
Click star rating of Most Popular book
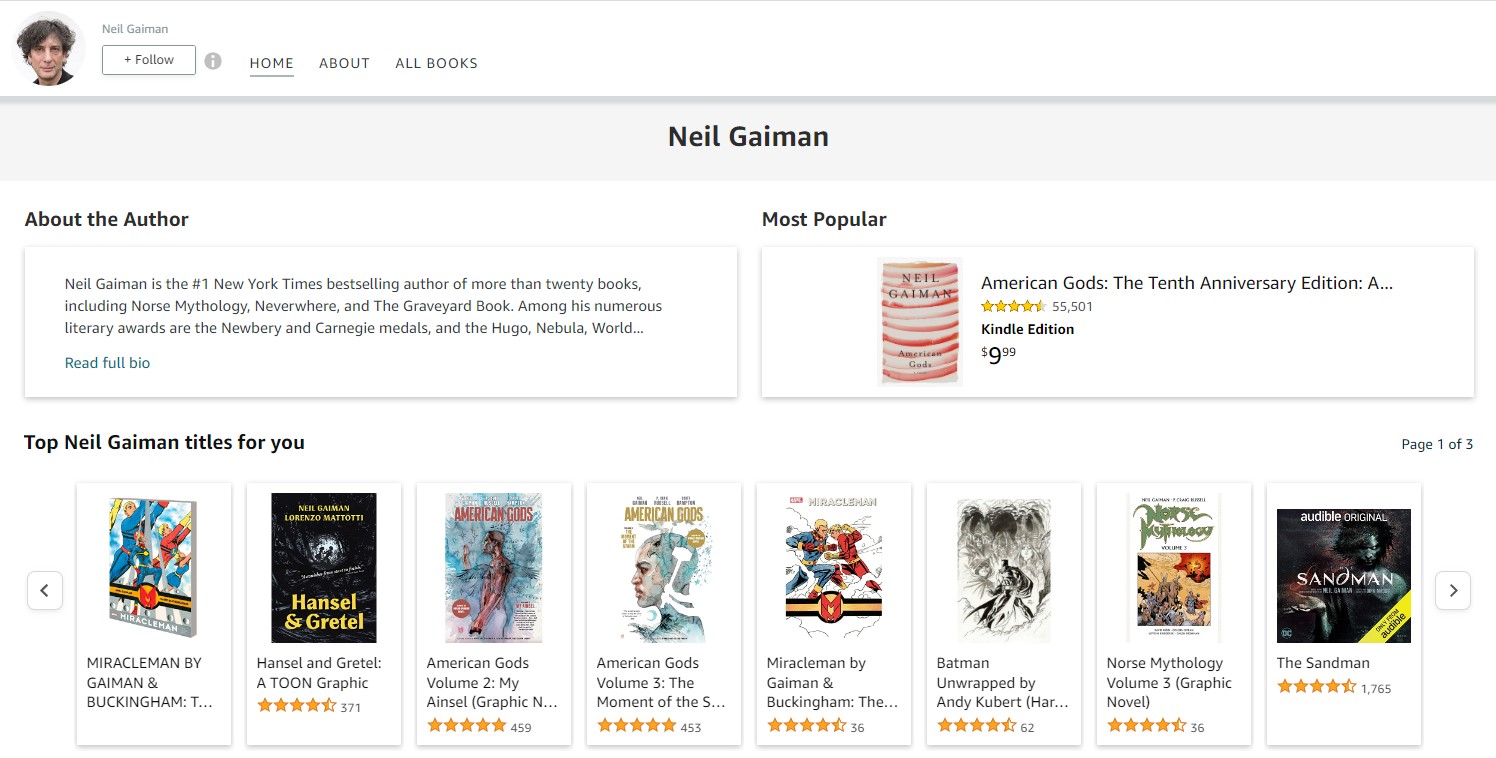[1013, 307]
